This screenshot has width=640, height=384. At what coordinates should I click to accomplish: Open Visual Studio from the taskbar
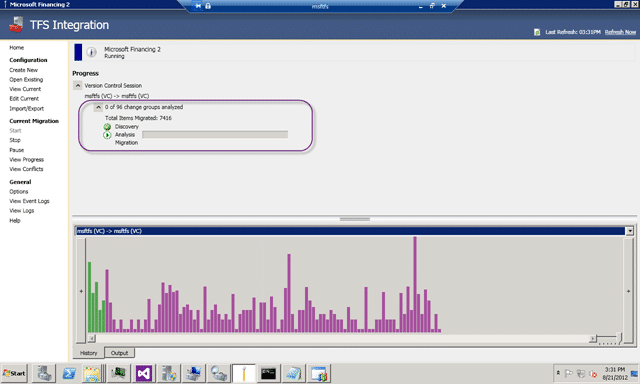144,373
